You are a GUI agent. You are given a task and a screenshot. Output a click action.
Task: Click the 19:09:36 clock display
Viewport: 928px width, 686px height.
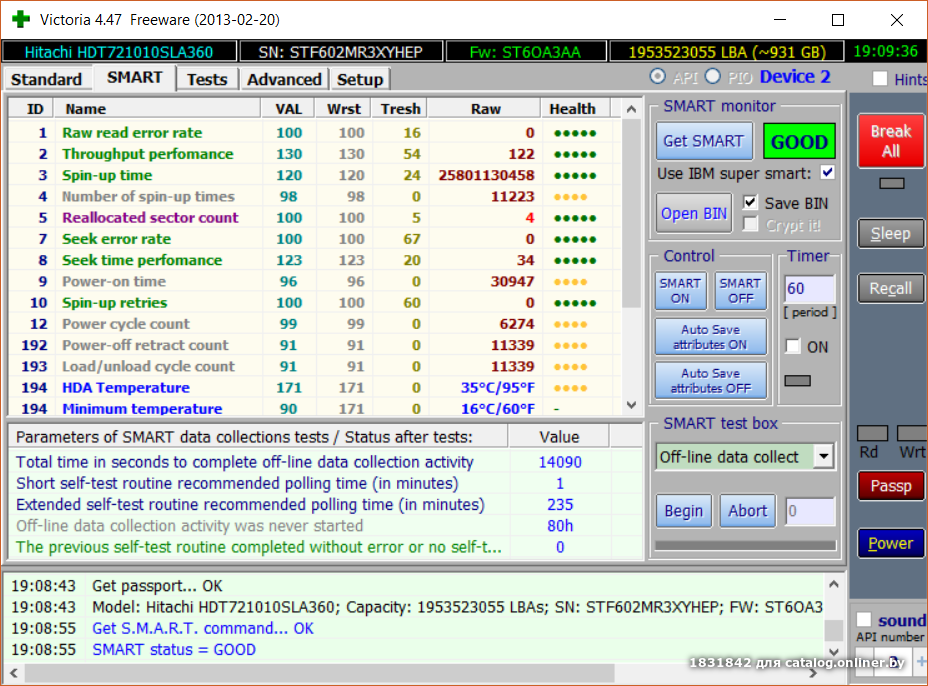point(885,51)
